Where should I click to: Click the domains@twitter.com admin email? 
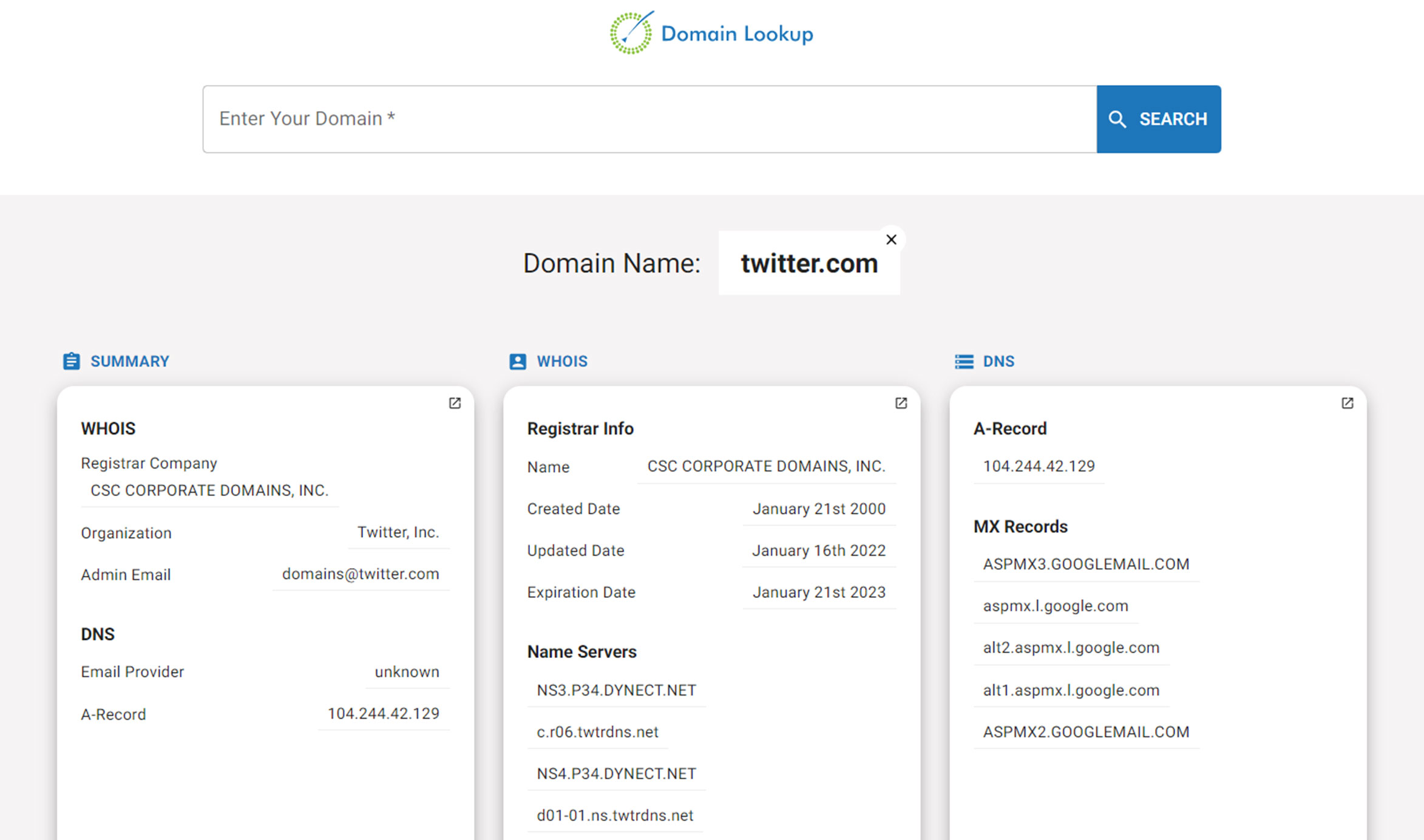361,574
